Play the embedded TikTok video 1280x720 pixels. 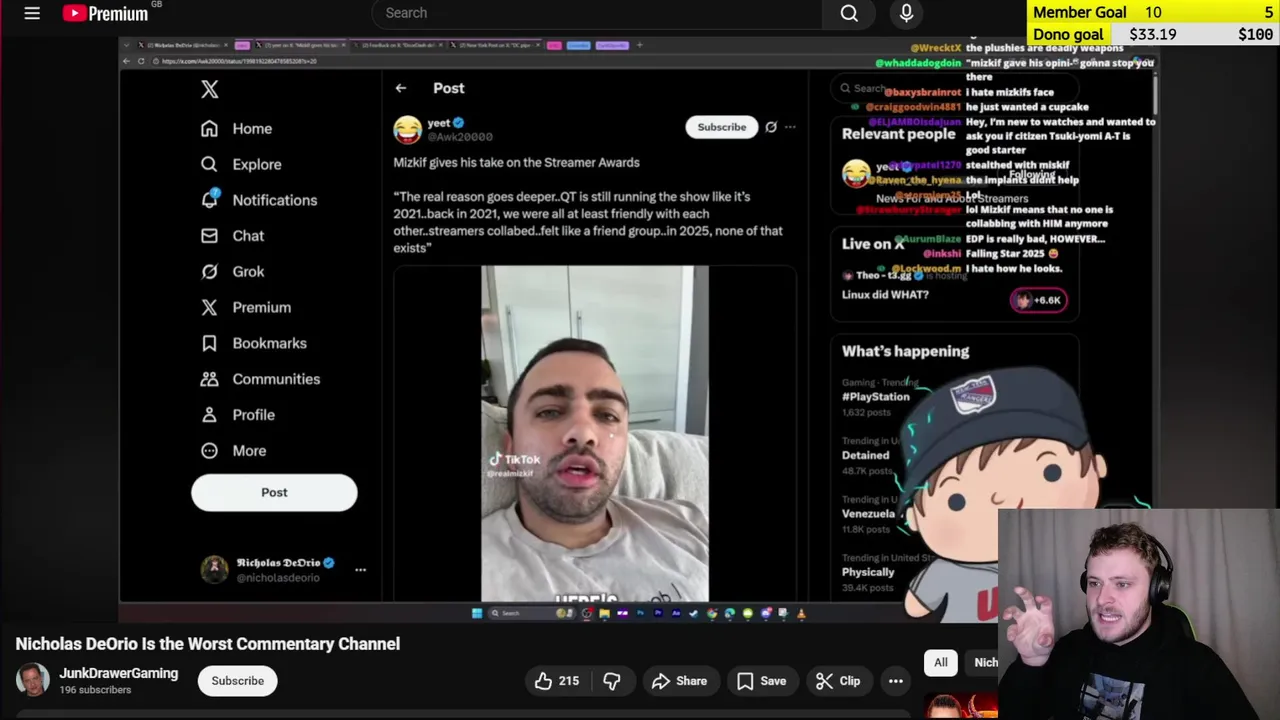point(595,433)
